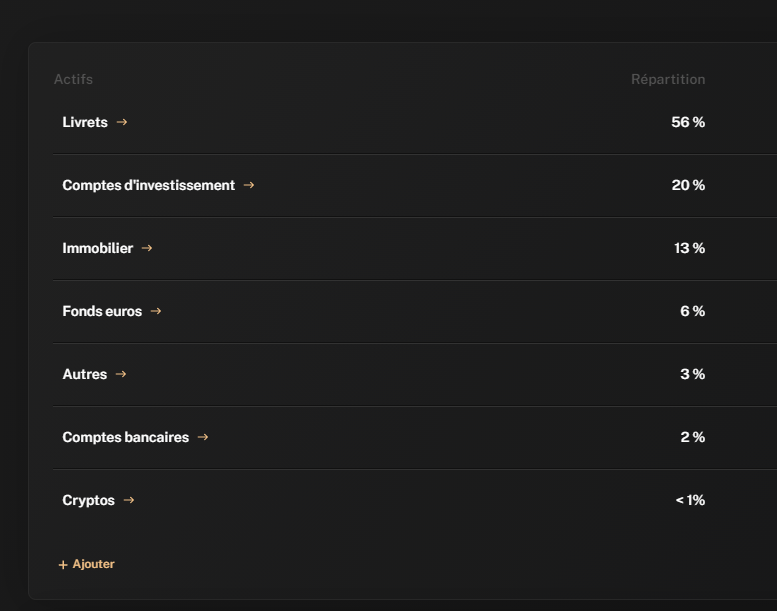
Task: Open Fonds euros details
Action: tap(102, 311)
